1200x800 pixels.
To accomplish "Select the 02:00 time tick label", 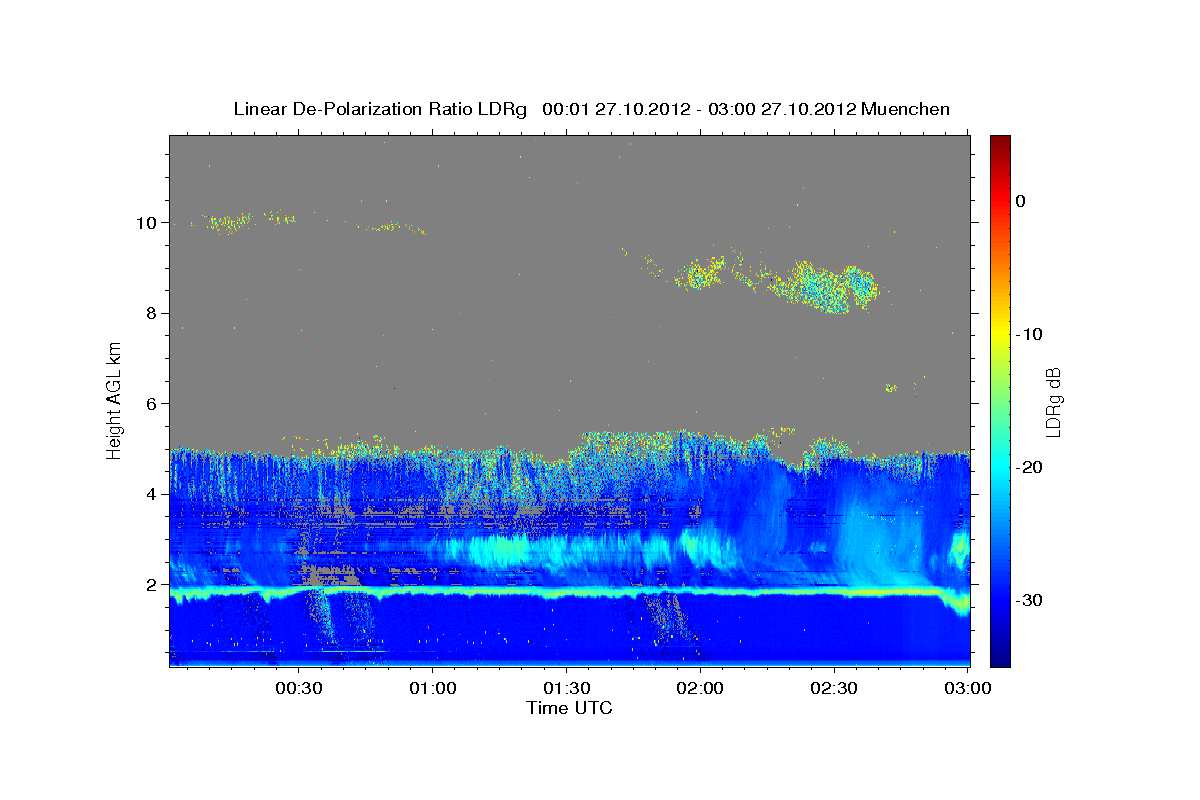I will click(x=700, y=688).
